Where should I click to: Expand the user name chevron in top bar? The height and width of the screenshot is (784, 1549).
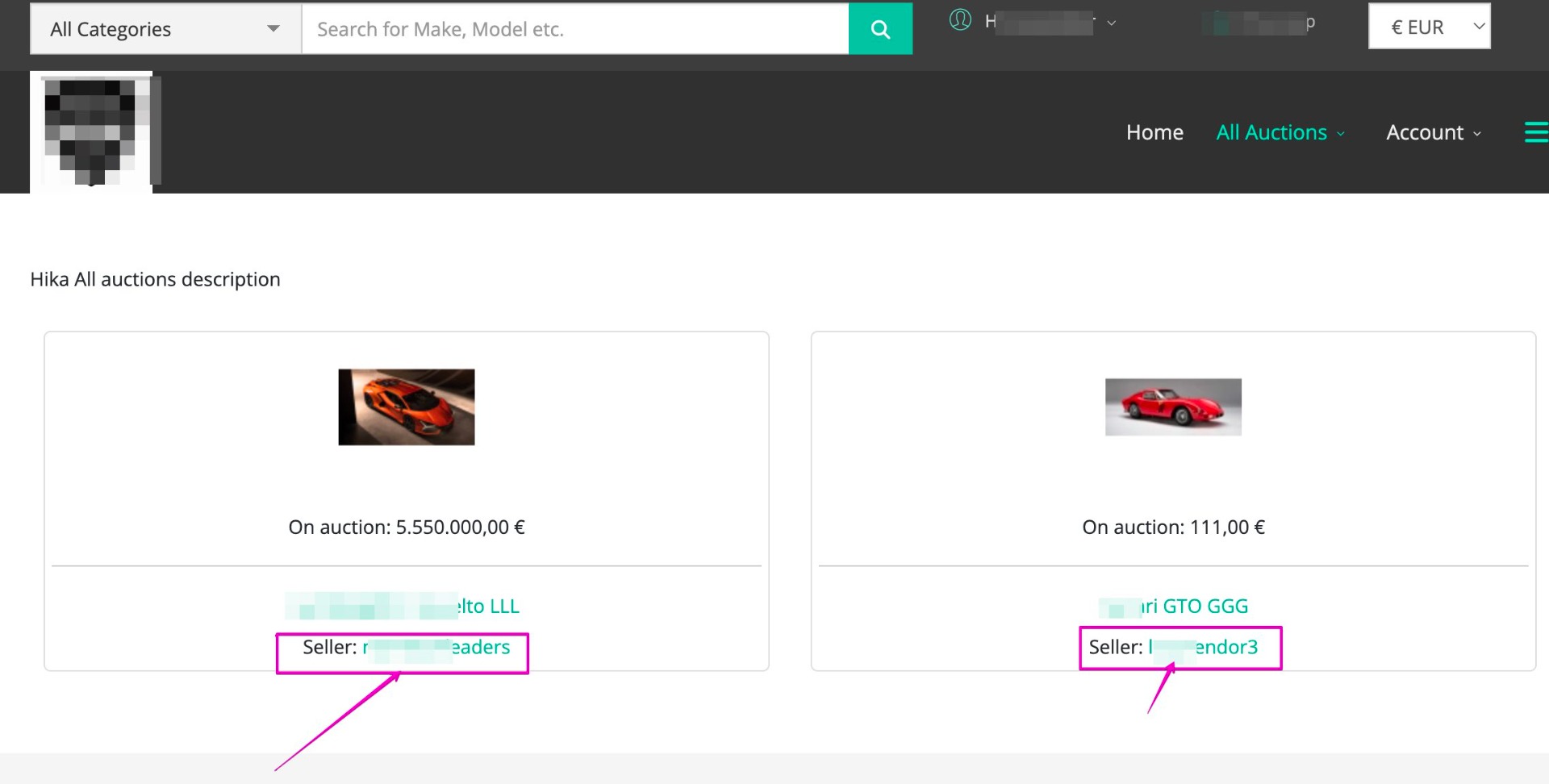coord(1111,23)
